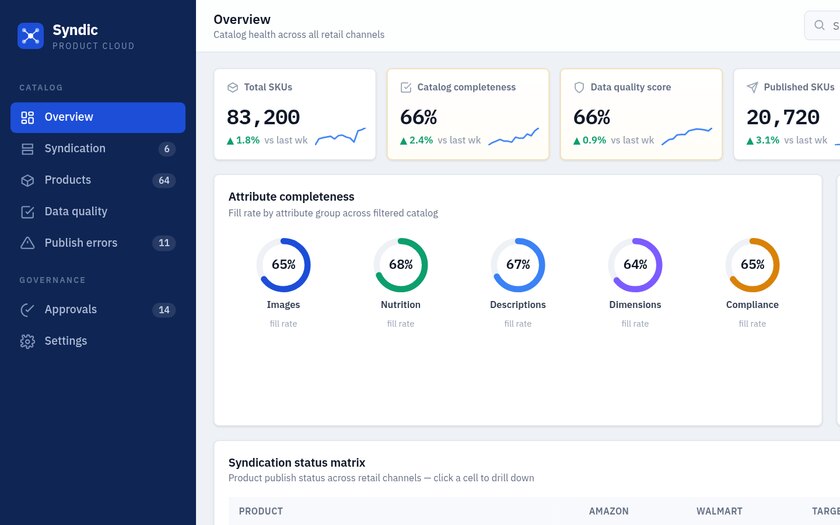Click the Dimensions 64% fill rate donut
The width and height of the screenshot is (840, 525).
pos(635,265)
